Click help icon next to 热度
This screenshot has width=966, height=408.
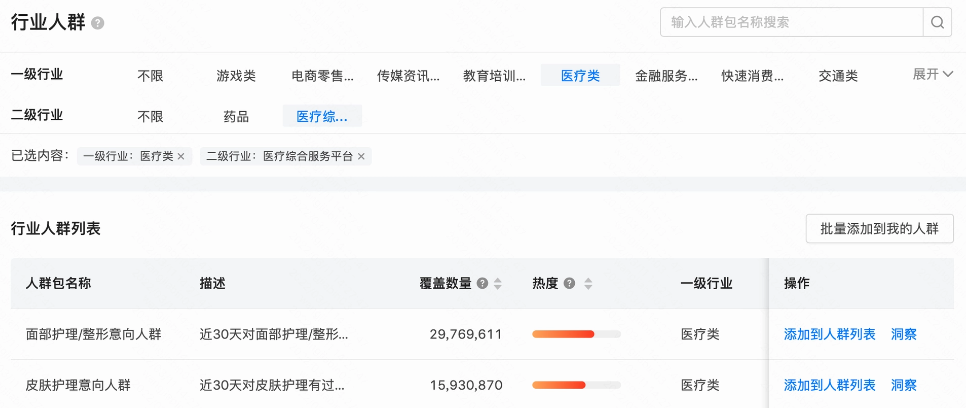point(569,284)
